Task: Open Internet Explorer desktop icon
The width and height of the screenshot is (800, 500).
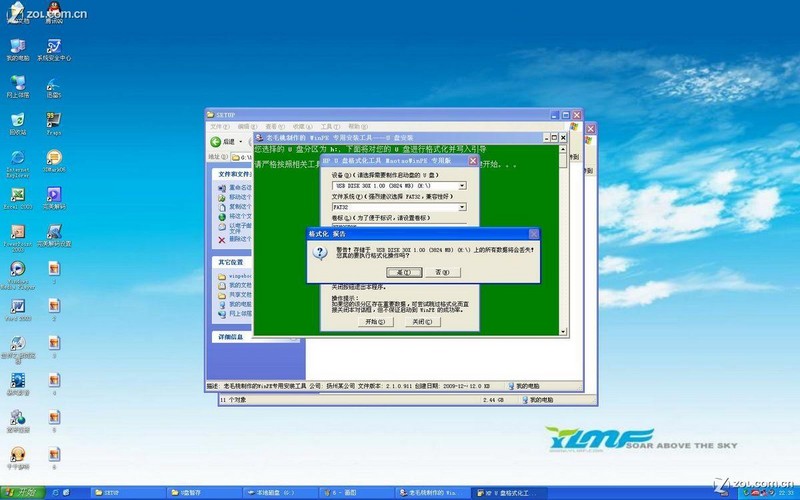Action: pyautogui.click(x=17, y=163)
